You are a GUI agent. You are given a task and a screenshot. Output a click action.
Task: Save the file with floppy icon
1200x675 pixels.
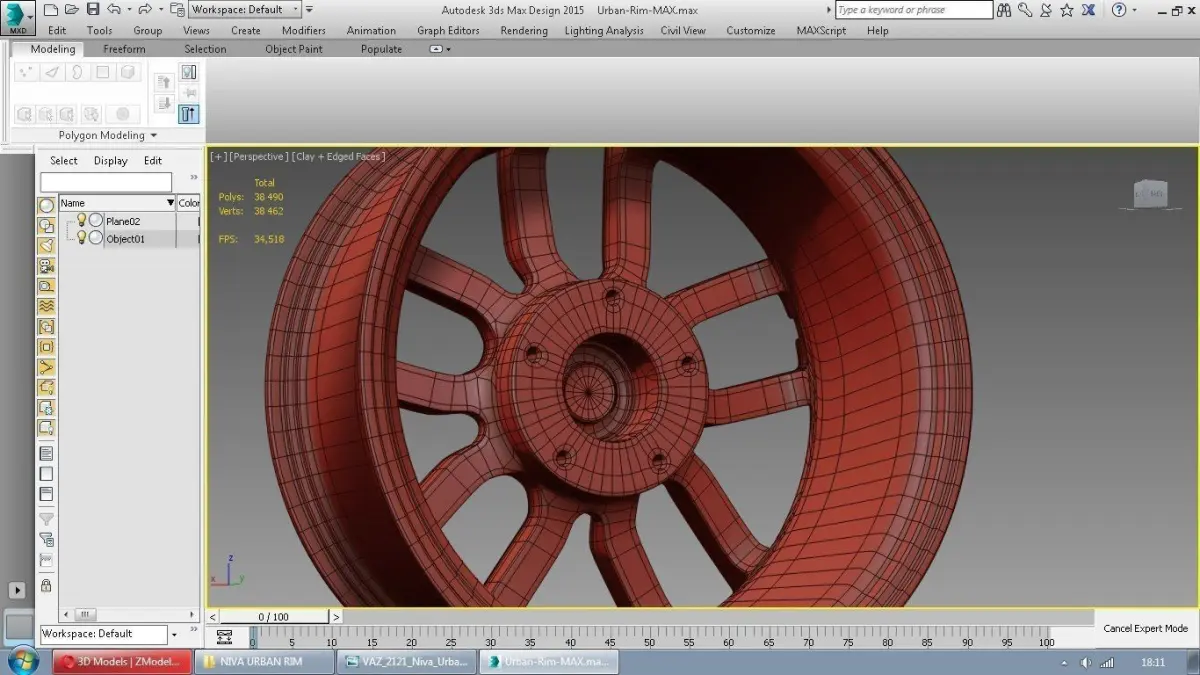pos(93,10)
